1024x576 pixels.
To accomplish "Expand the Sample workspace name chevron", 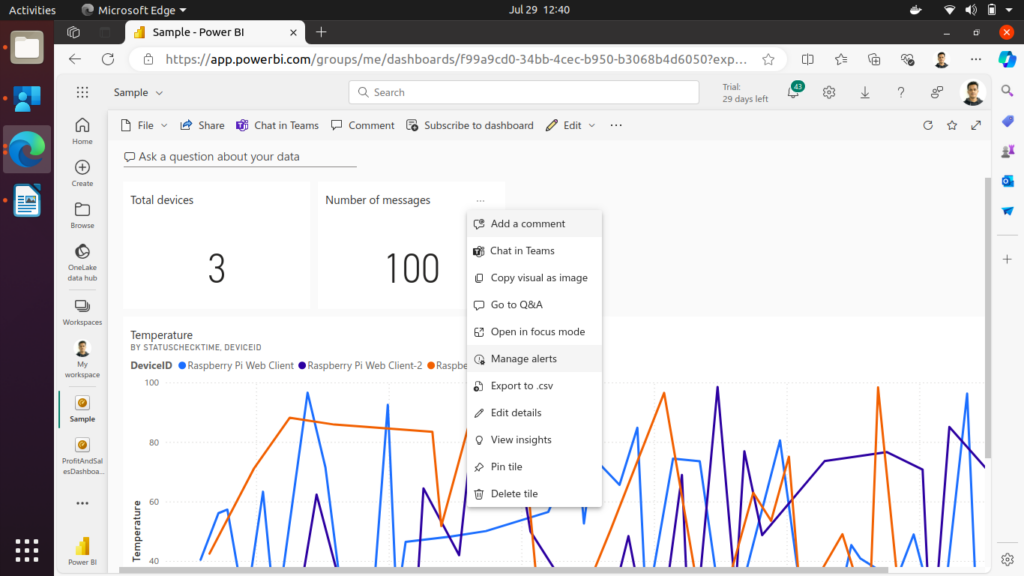I will coord(159,93).
